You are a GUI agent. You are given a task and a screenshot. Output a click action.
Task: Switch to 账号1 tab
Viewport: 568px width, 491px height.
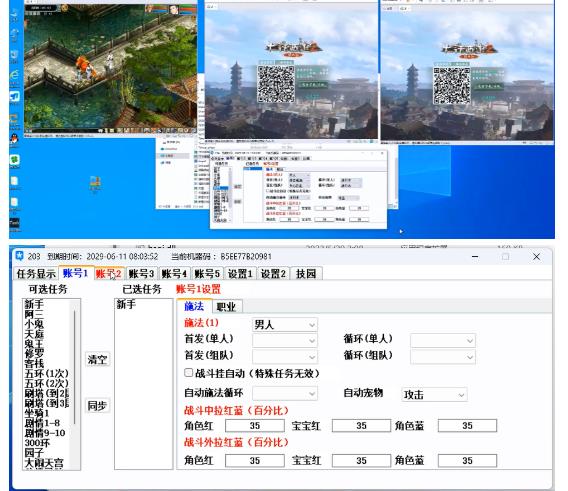point(75,273)
